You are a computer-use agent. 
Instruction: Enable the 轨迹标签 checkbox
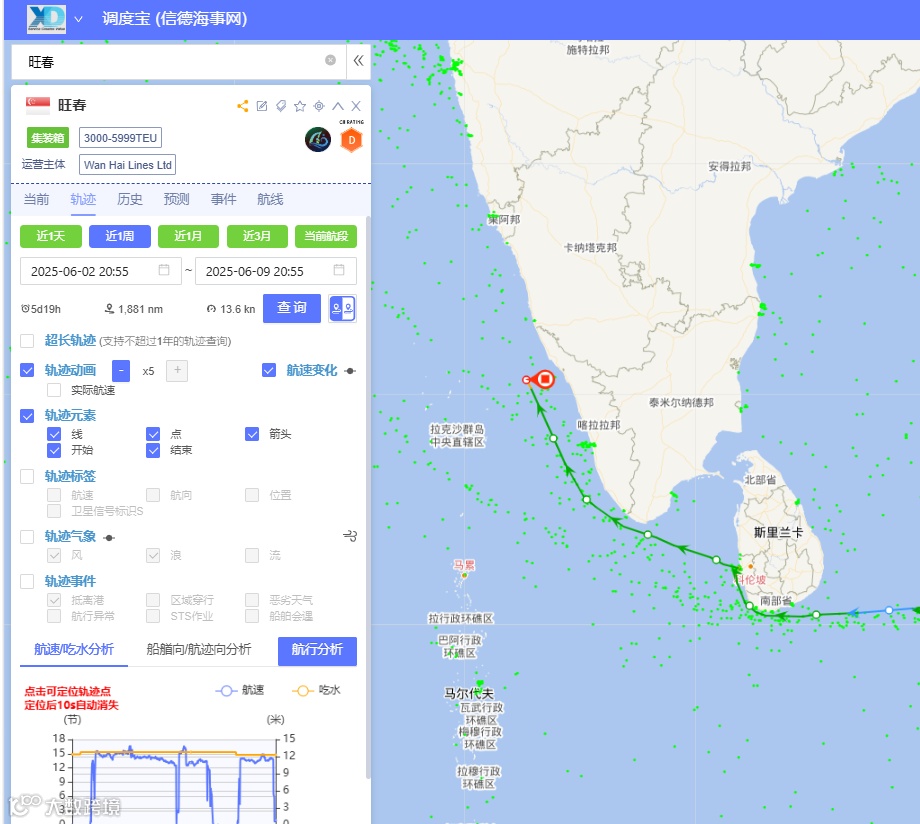pos(27,476)
